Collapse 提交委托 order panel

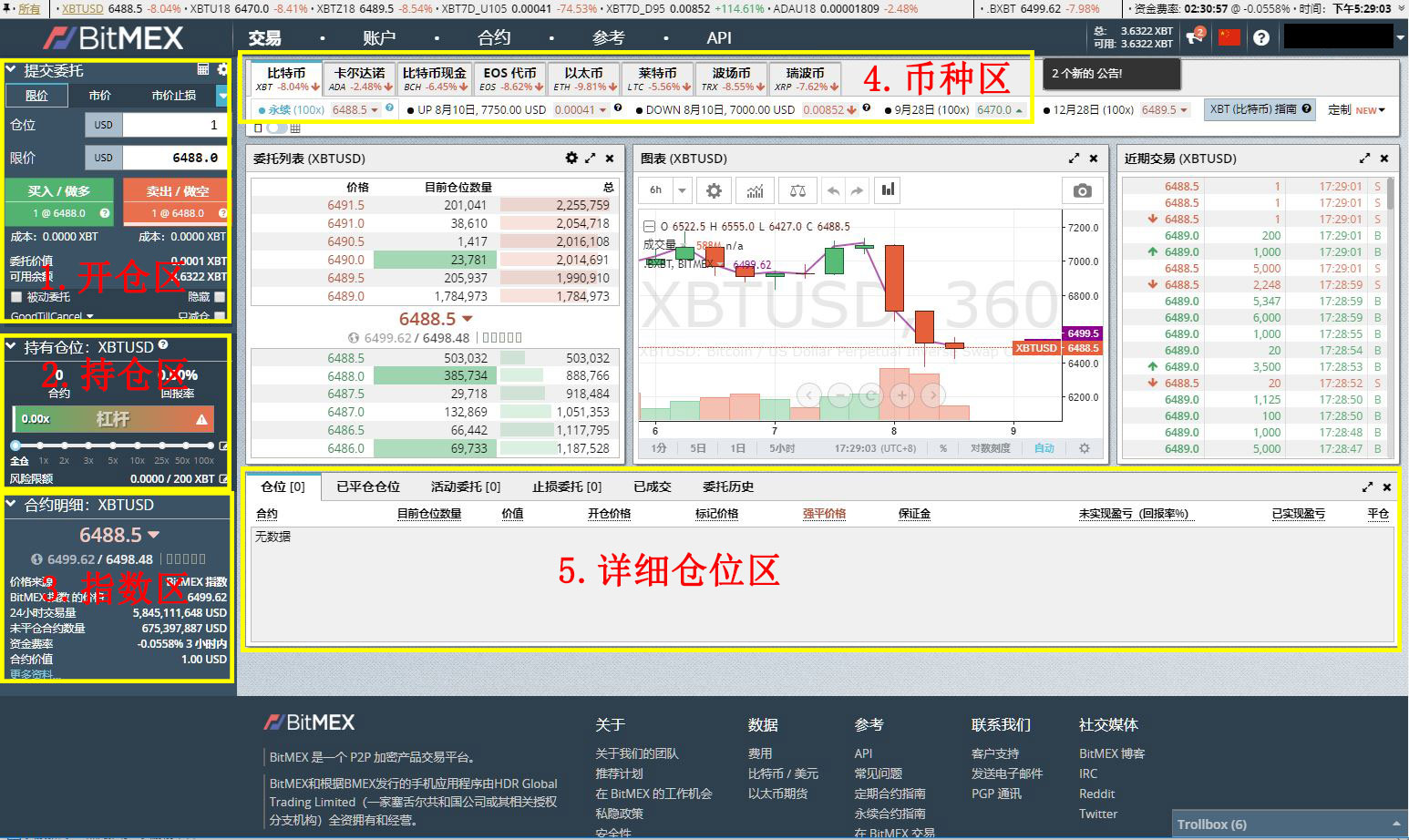click(11, 69)
